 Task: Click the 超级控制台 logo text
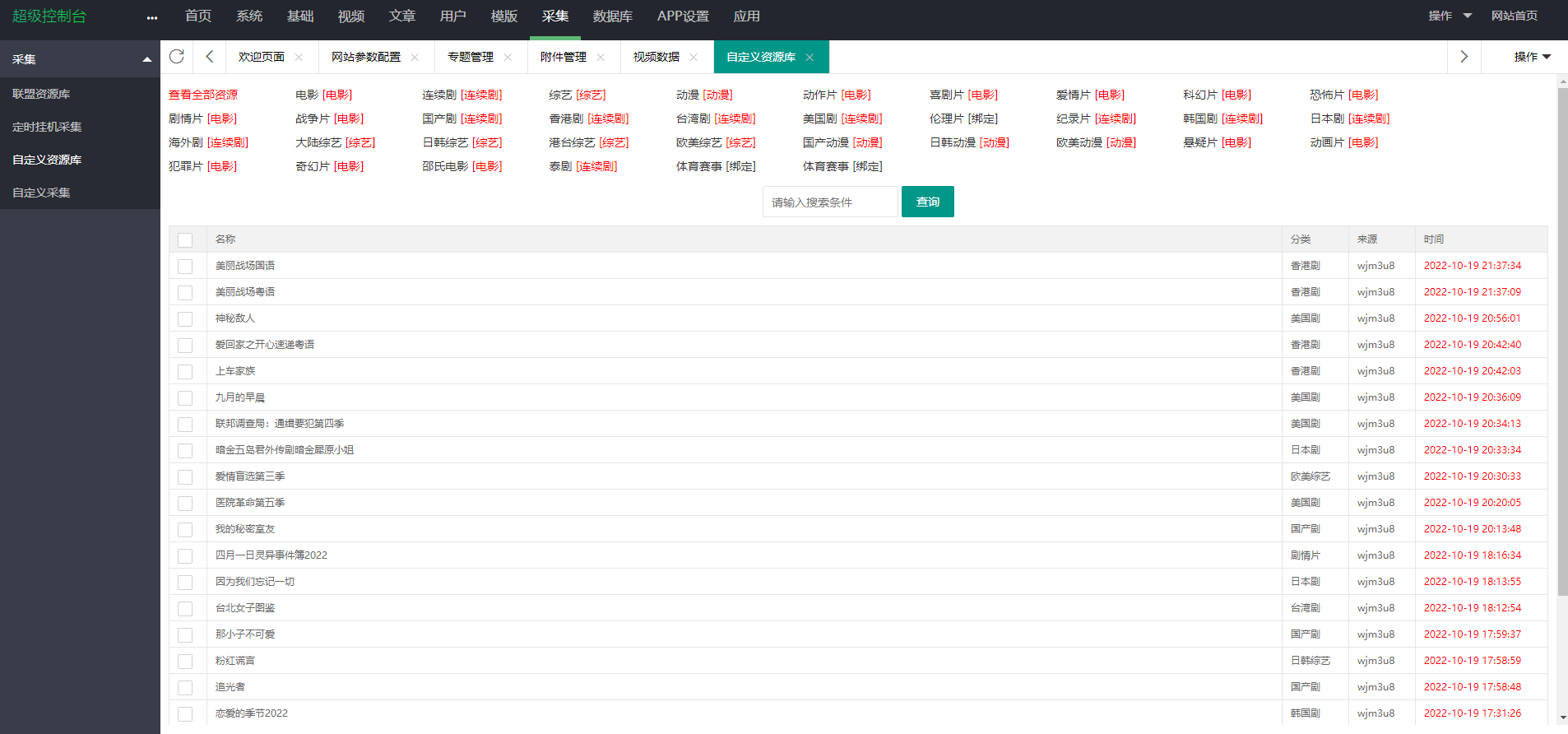tap(49, 16)
